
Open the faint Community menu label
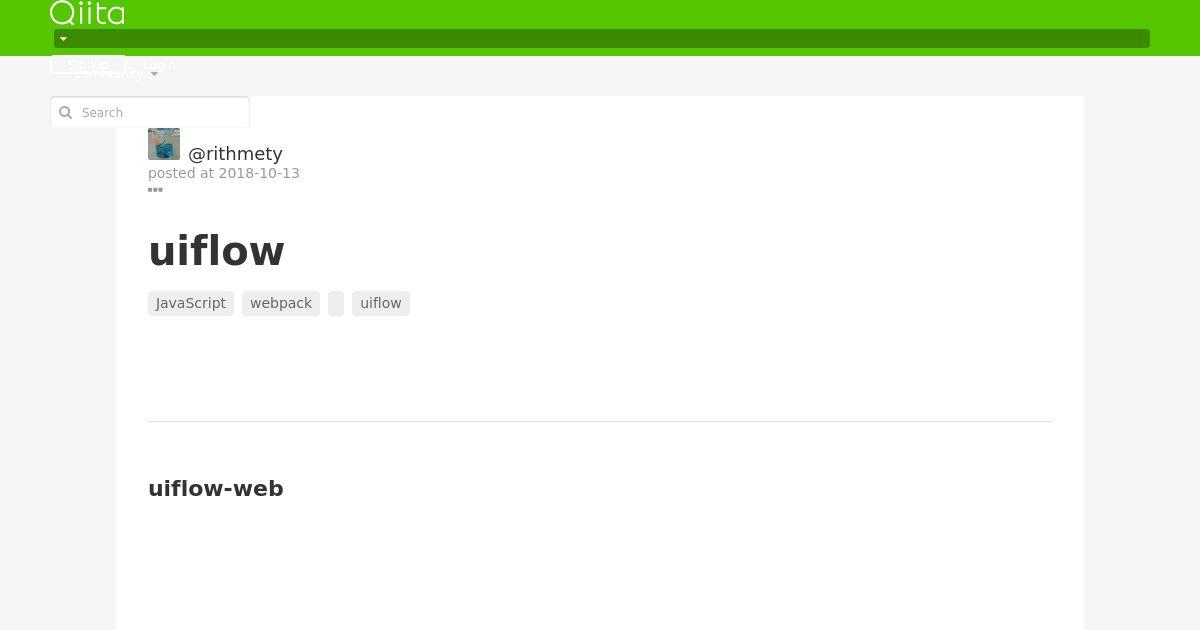click(108, 74)
